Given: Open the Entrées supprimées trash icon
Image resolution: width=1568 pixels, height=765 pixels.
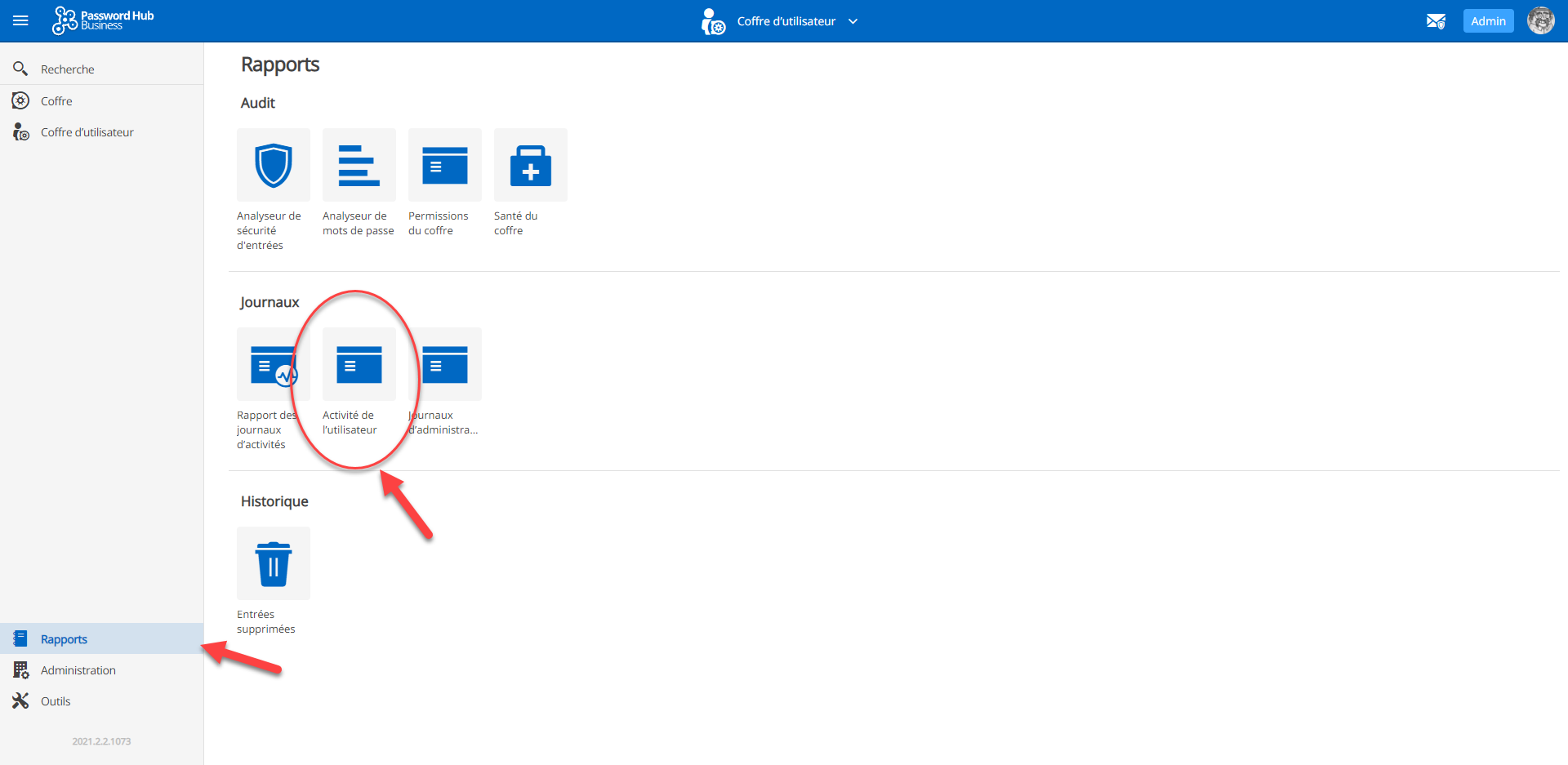Looking at the screenshot, I should [274, 563].
